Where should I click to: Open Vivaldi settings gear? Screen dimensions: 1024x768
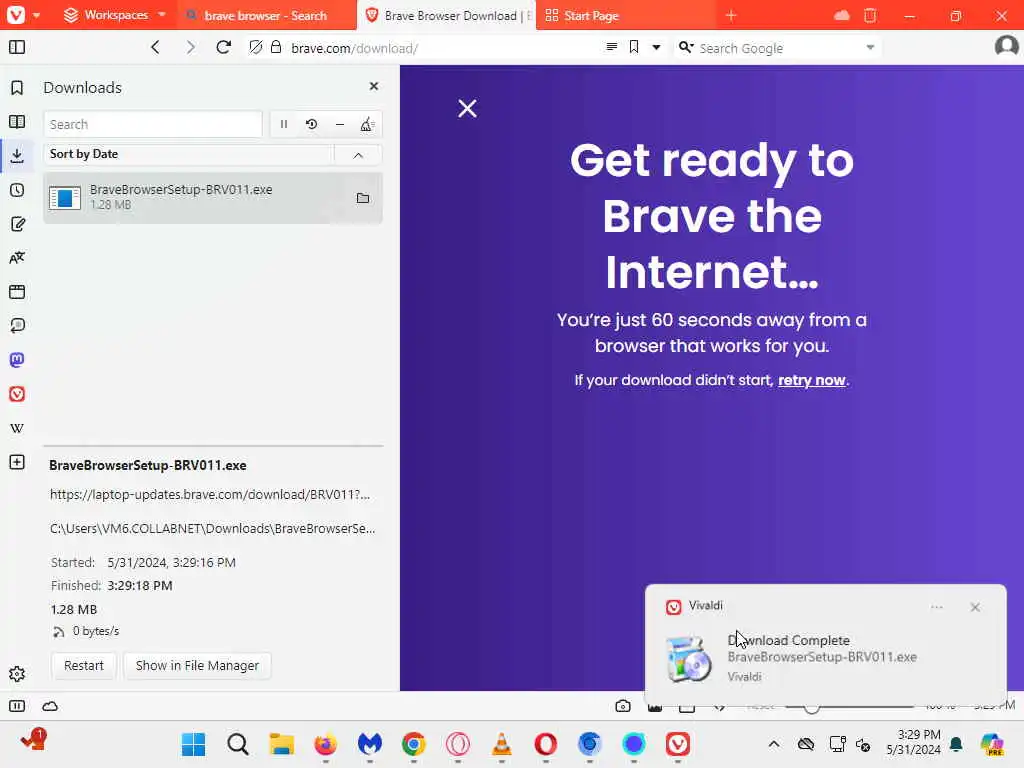click(x=17, y=674)
